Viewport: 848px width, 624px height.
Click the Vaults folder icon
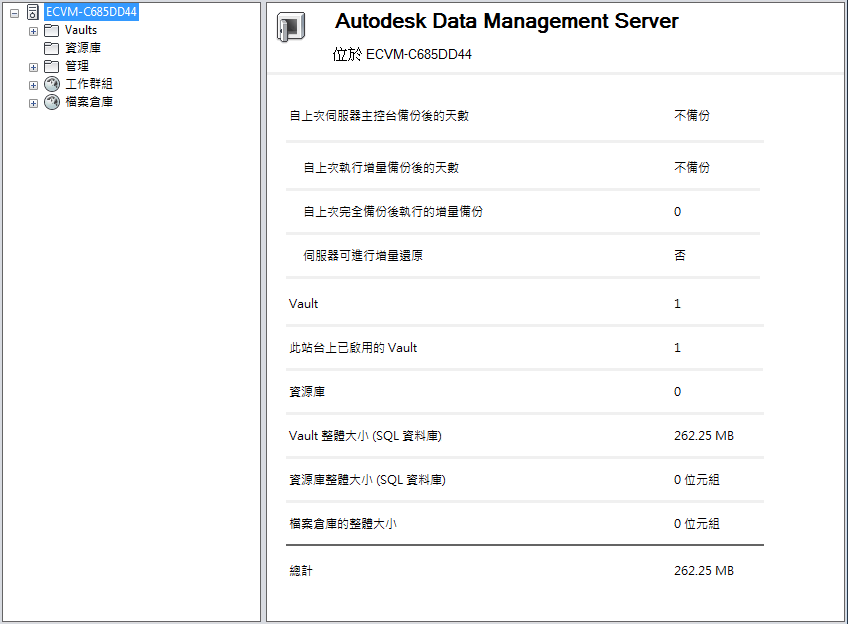(52, 30)
